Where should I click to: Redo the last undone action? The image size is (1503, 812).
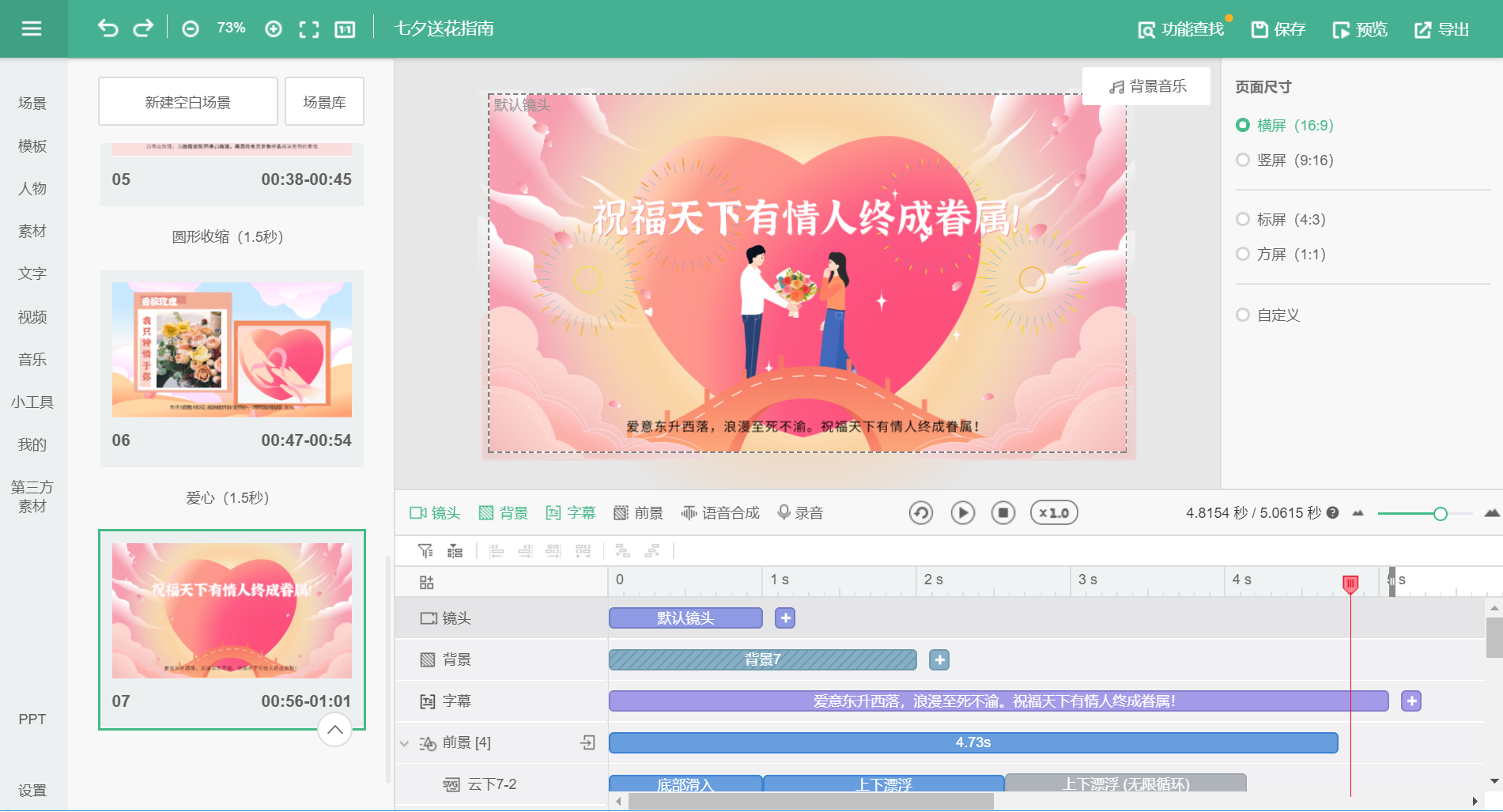click(x=143, y=28)
